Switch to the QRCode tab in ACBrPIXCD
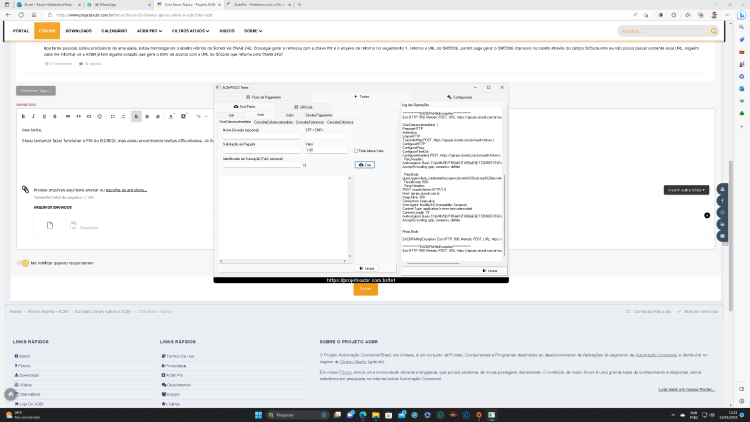750x422 pixels. 304,107
